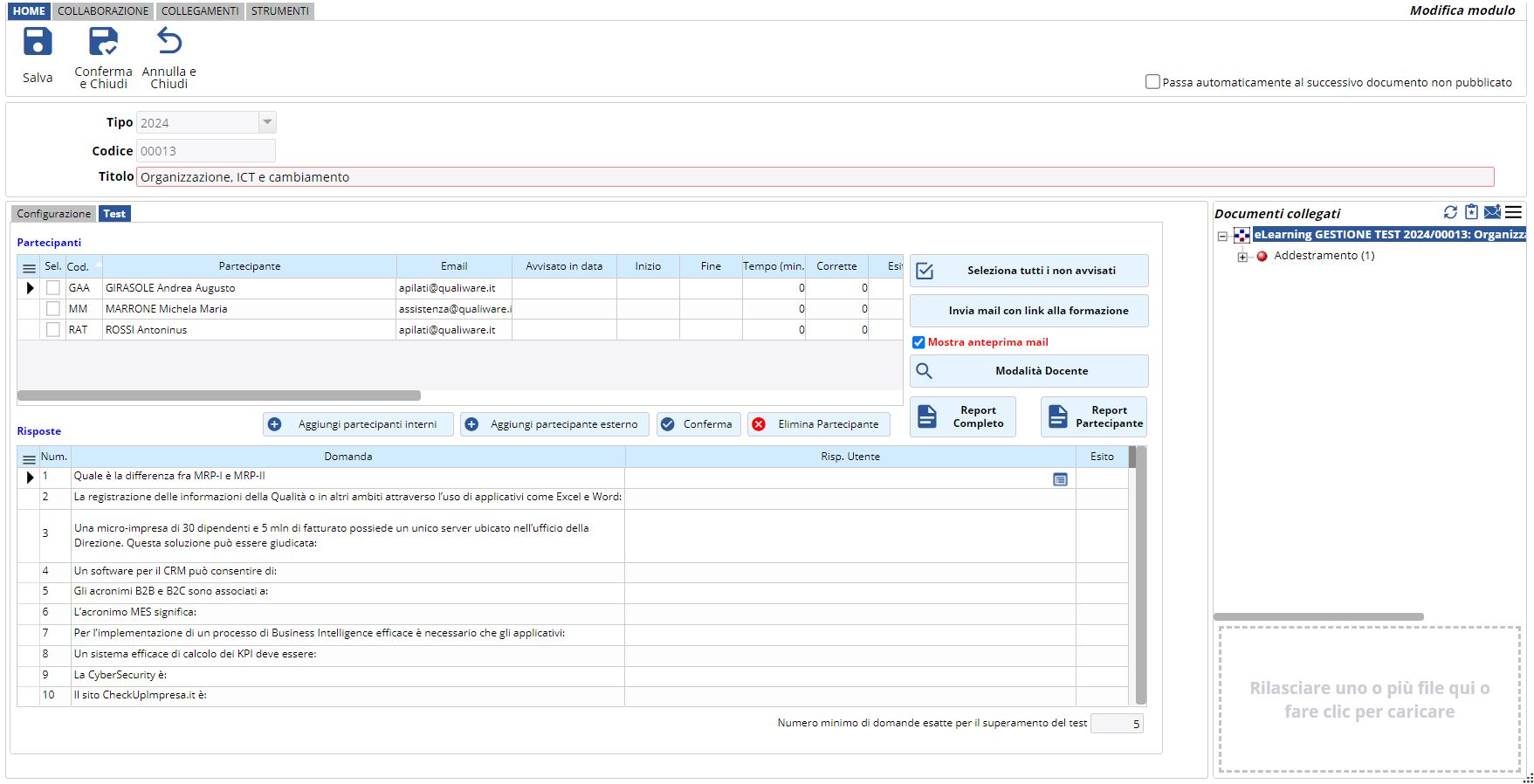
Task: Uncheck Mostra anteprima mail
Action: [918, 342]
